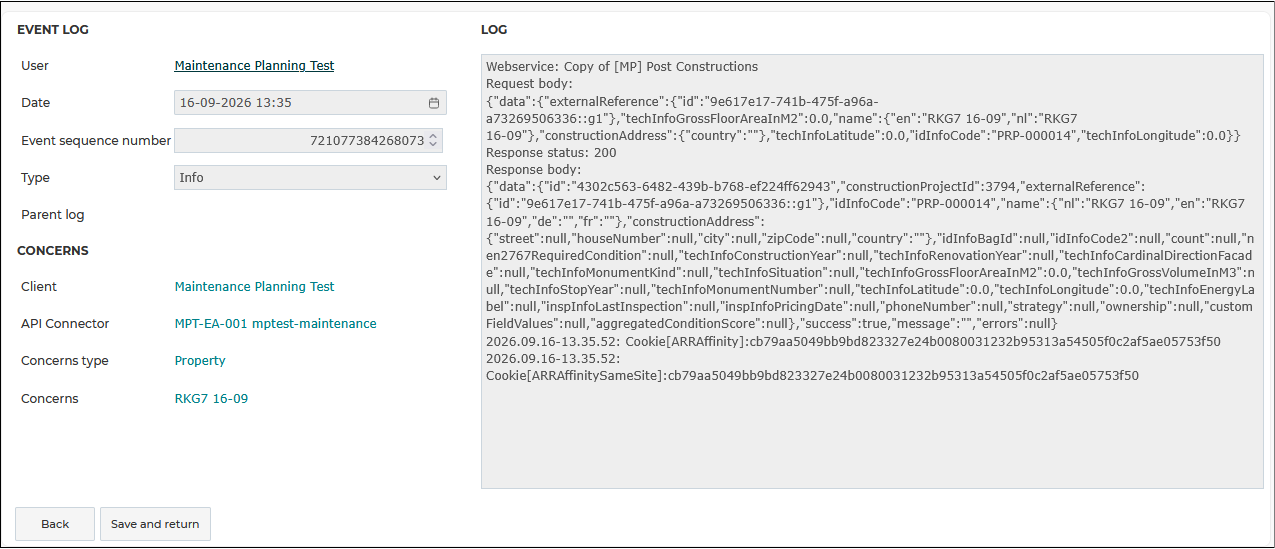Click the 'Response body:' line in log
The width and height of the screenshot is (1275, 549).
coord(533,170)
